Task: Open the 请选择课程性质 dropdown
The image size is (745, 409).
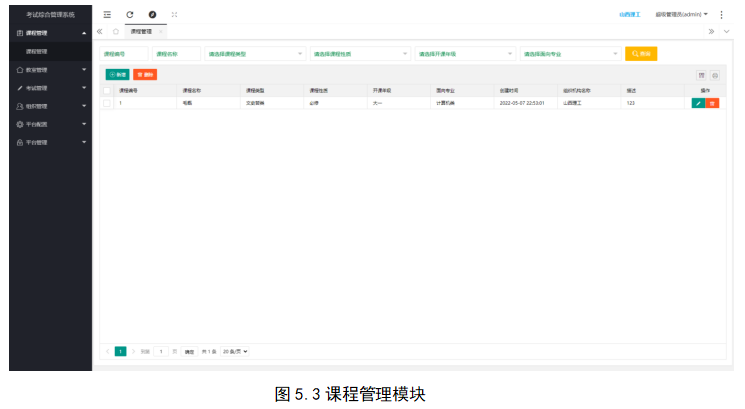Action: point(361,54)
